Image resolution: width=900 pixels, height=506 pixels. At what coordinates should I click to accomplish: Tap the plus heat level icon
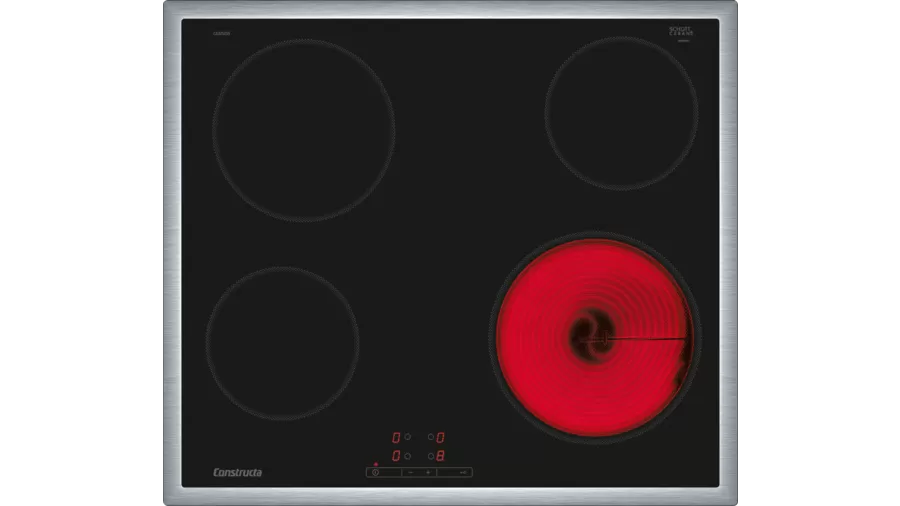tap(428, 472)
